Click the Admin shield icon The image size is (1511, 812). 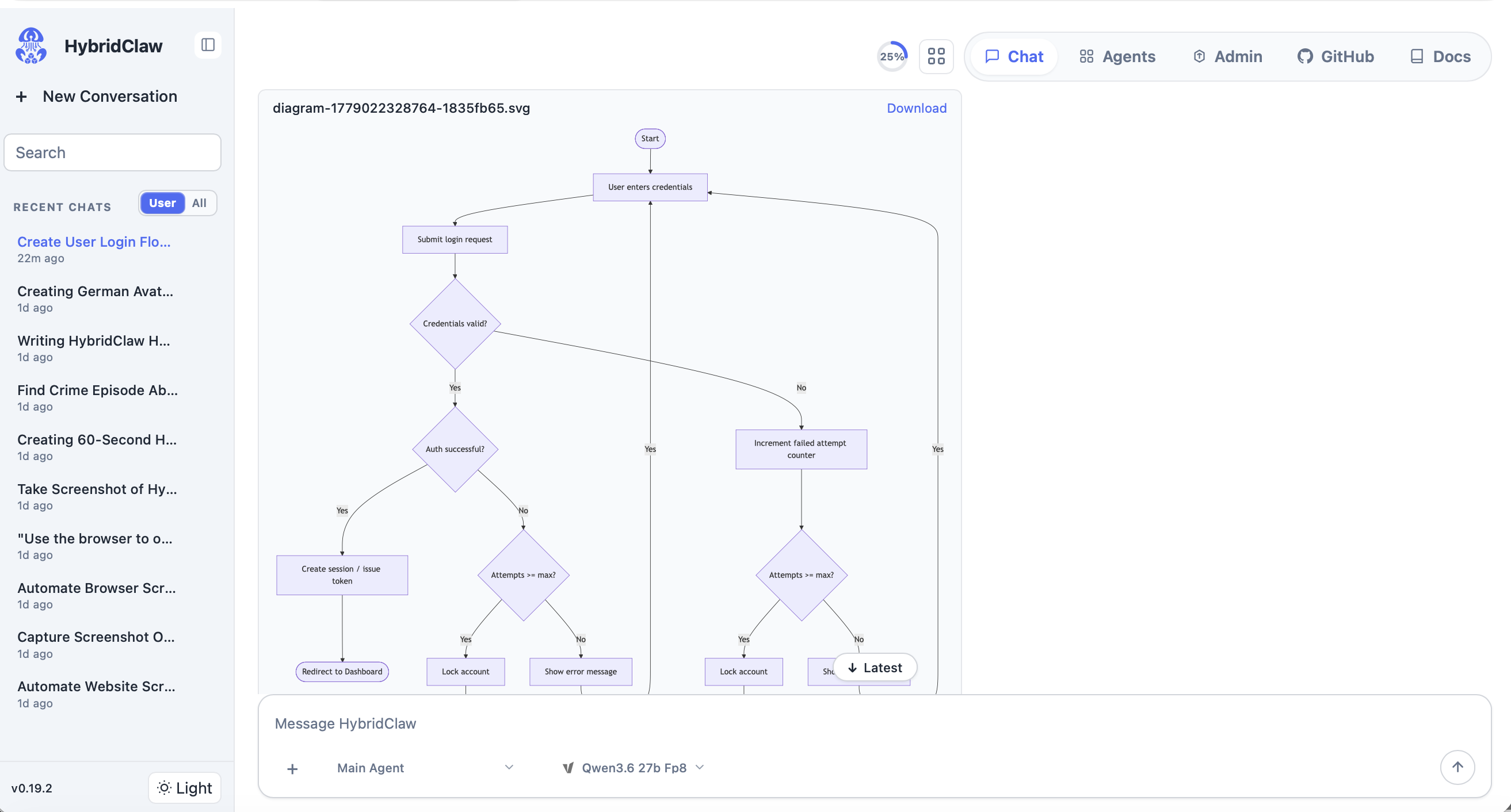pyautogui.click(x=1200, y=56)
